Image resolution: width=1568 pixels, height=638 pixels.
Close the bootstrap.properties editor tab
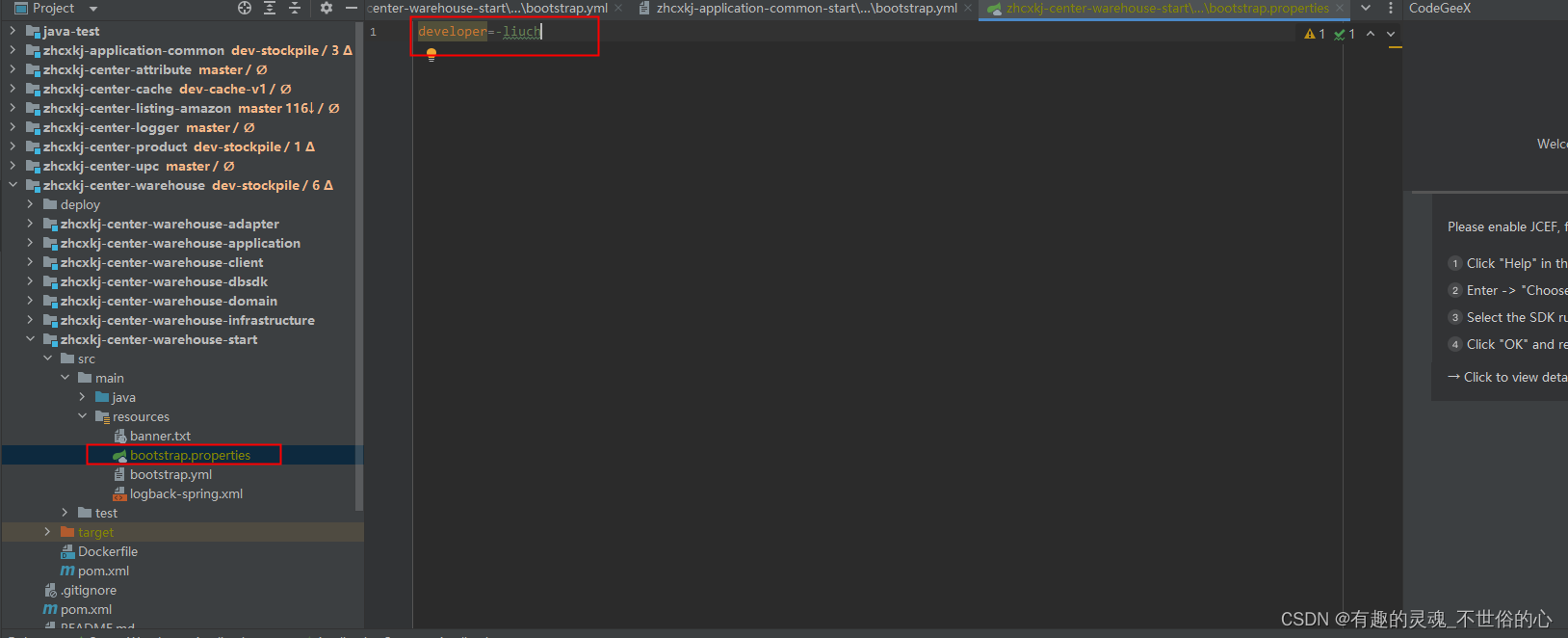(x=1340, y=8)
